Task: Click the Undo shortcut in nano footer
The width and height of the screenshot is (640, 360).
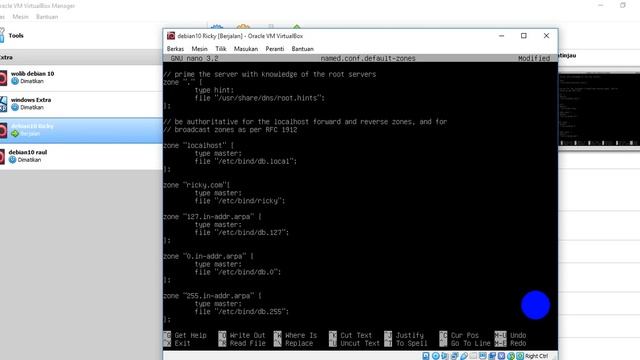Action: [510, 336]
